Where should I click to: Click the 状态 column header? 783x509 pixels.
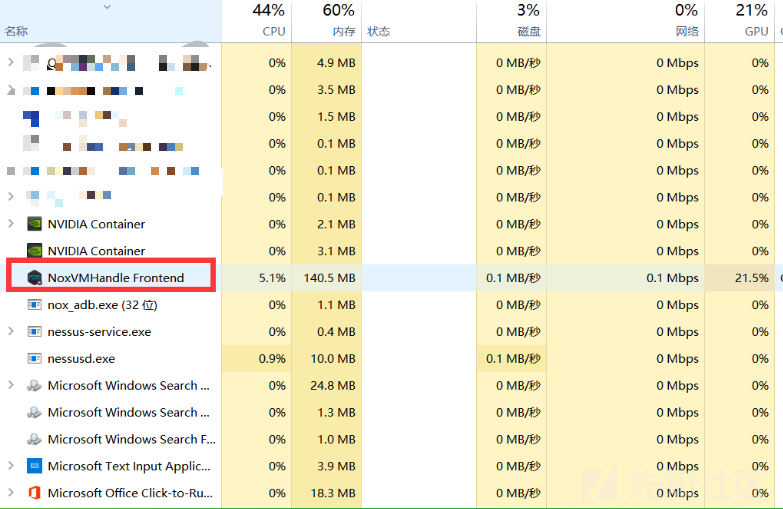tap(379, 31)
